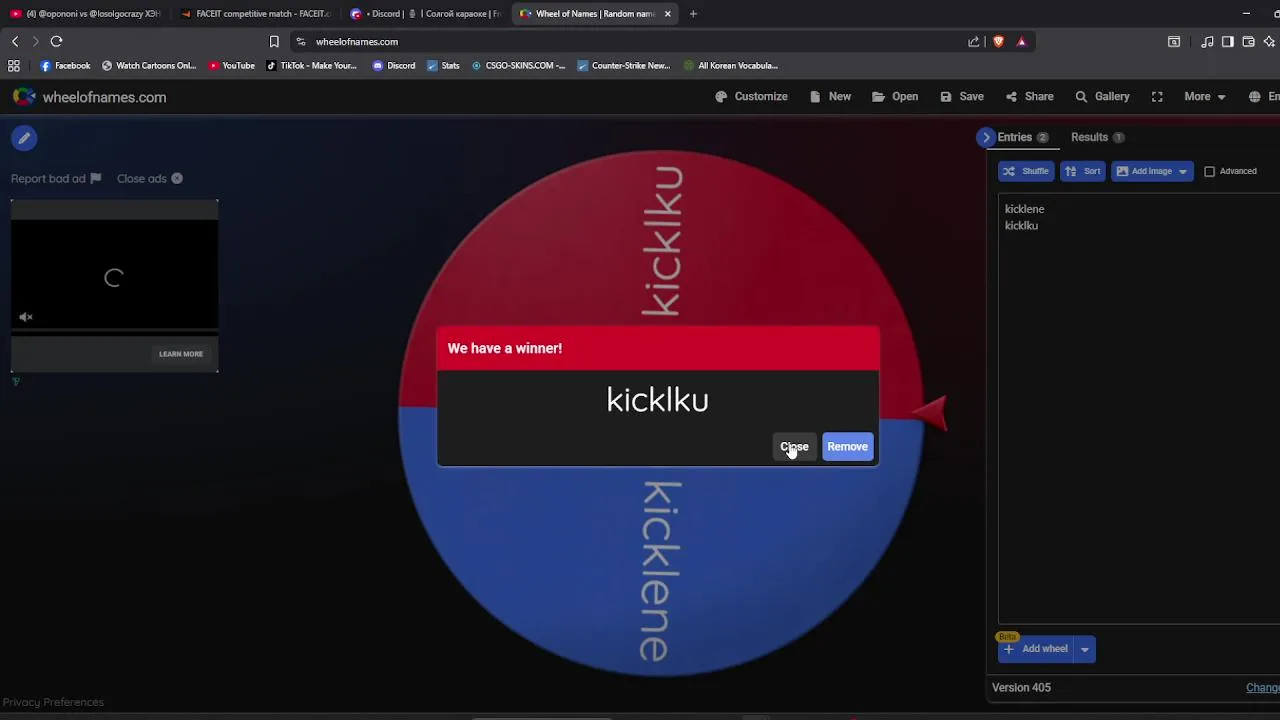Open the All Korean Vocabula... bookmark
The width and height of the screenshot is (1280, 720).
point(731,65)
